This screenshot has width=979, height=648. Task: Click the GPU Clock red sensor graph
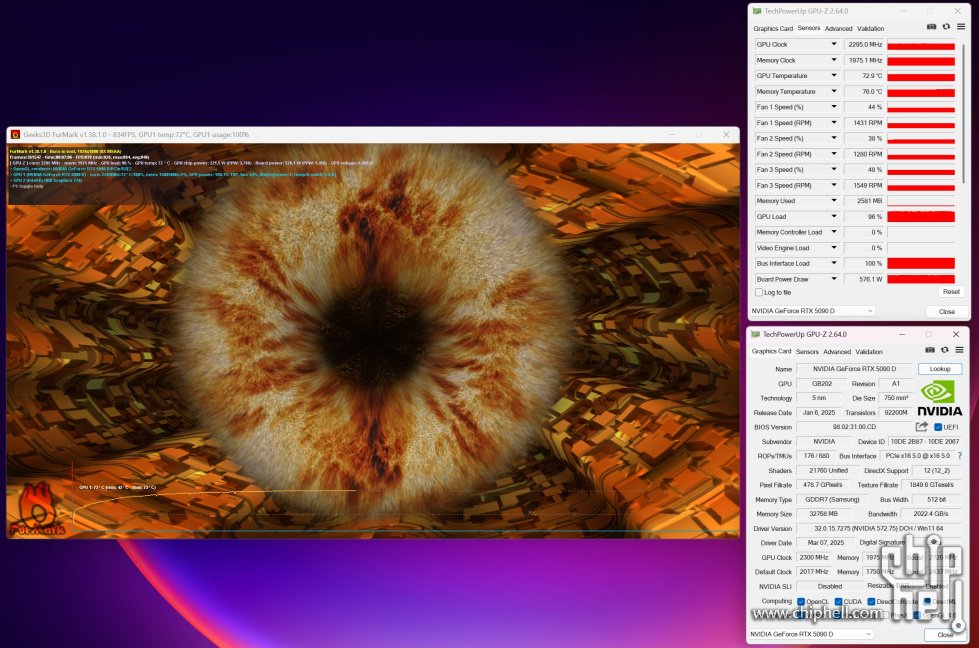click(x=921, y=45)
